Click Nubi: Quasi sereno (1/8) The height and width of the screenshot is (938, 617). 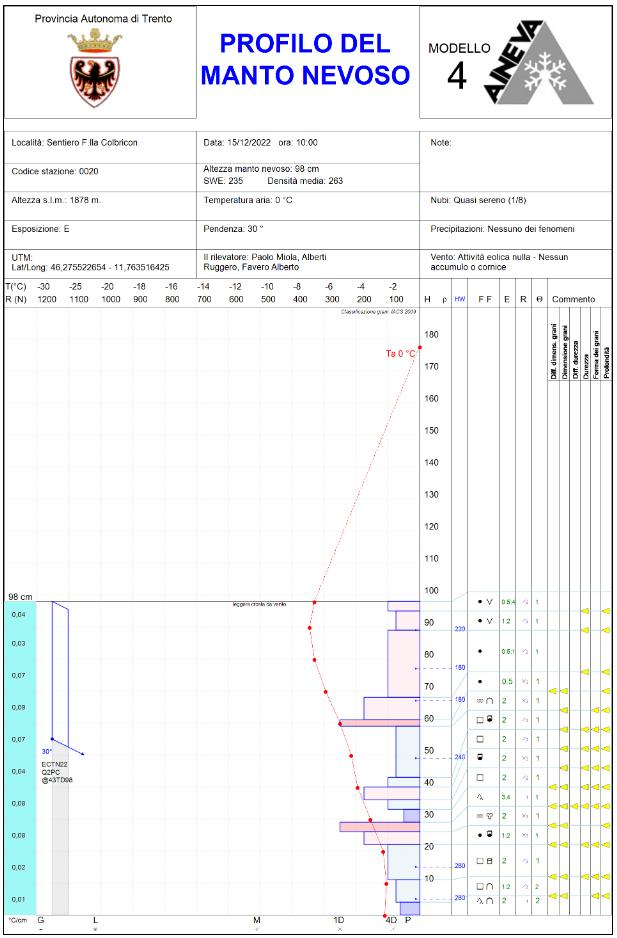(x=478, y=200)
